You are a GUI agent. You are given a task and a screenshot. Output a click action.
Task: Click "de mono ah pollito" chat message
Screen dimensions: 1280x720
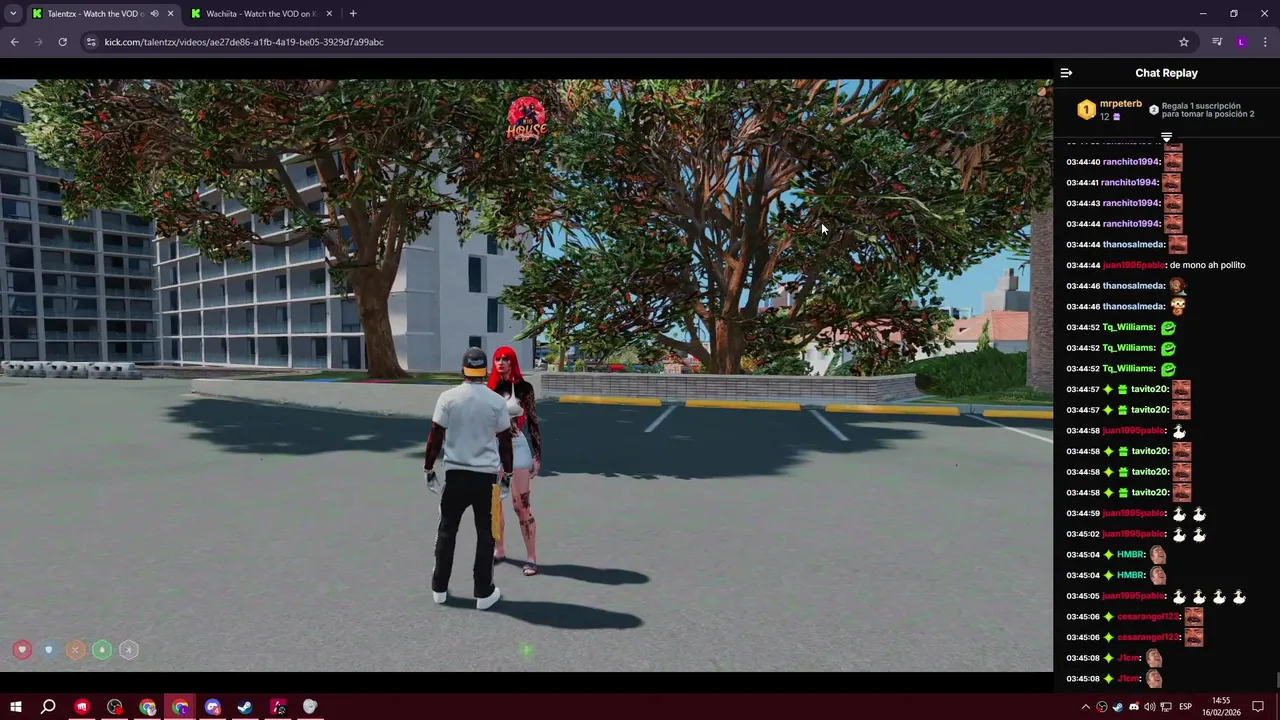coord(1207,266)
